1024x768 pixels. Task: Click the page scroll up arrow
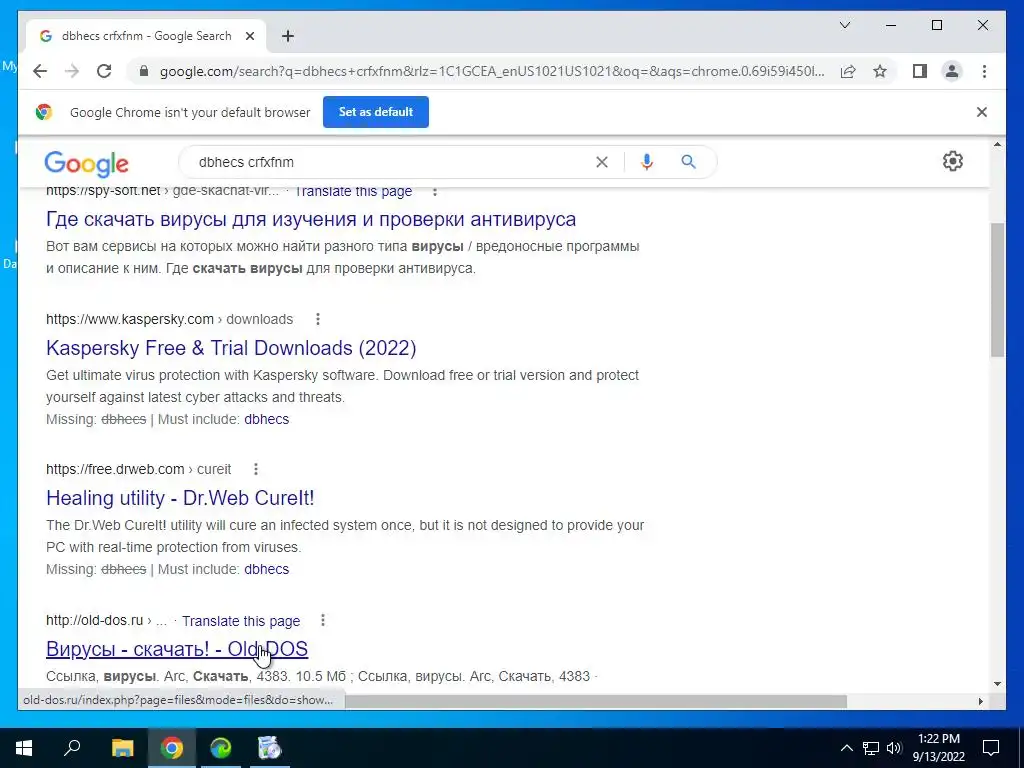(x=997, y=144)
